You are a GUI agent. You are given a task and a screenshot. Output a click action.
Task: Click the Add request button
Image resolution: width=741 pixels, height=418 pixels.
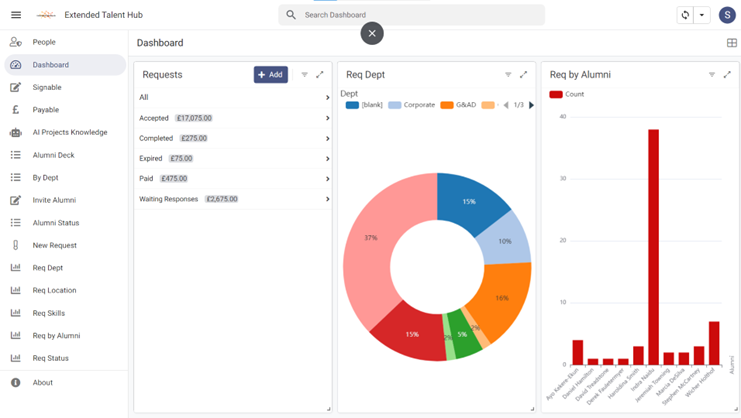click(270, 75)
